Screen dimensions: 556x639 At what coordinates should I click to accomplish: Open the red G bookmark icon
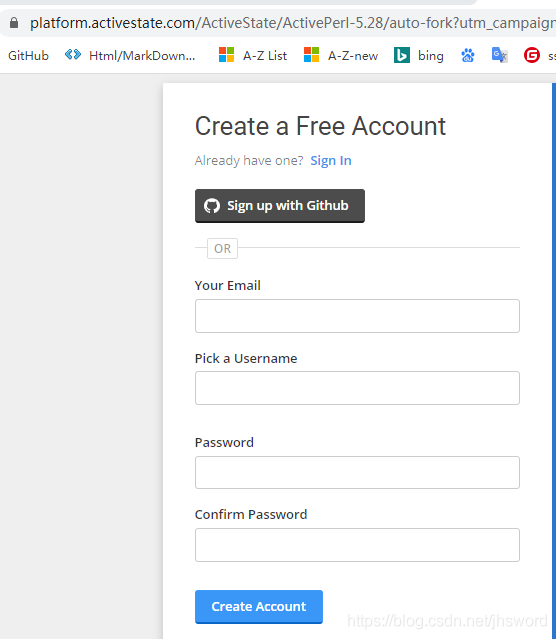[532, 55]
